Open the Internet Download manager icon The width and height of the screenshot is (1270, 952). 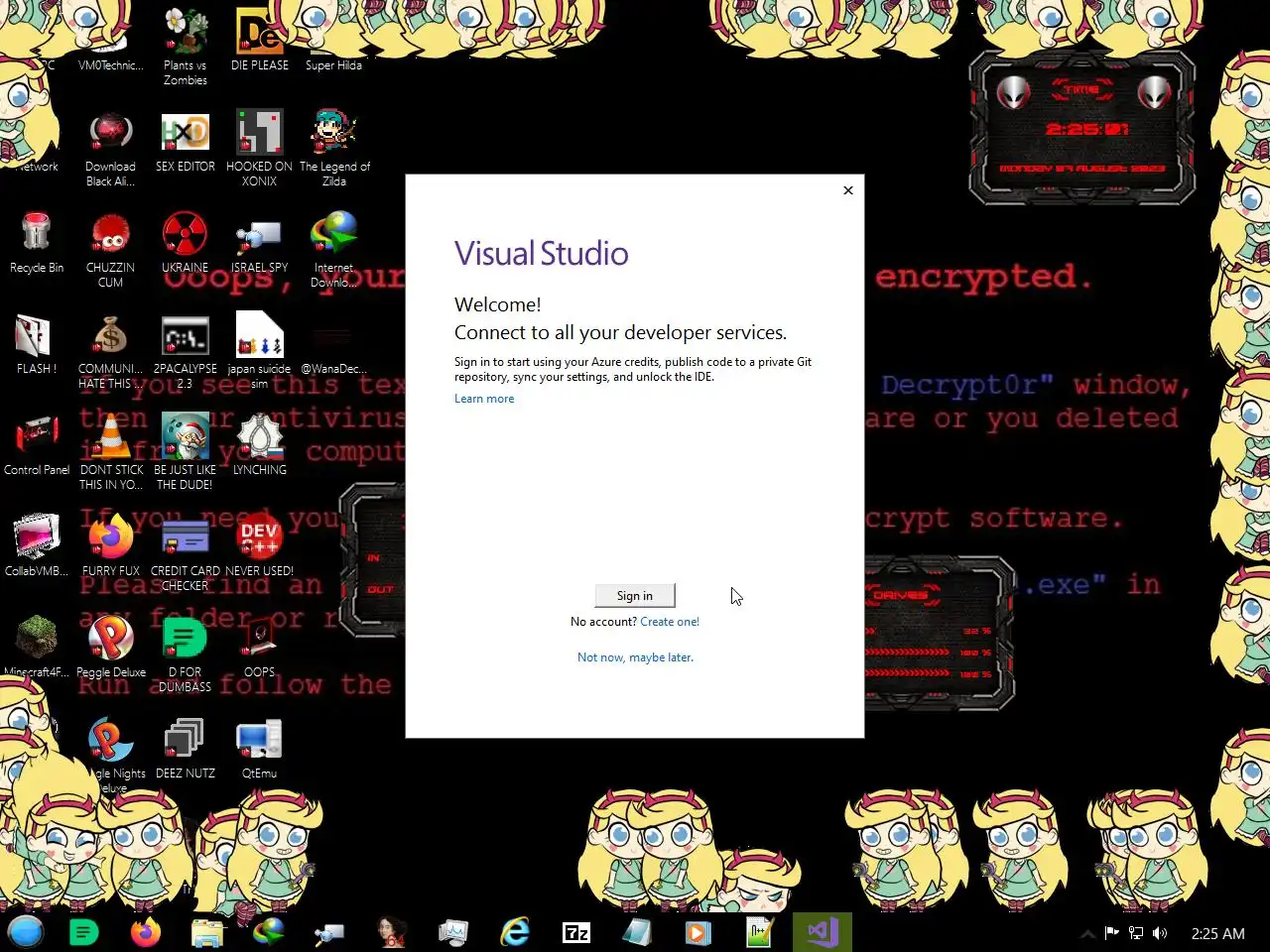pyautogui.click(x=334, y=250)
